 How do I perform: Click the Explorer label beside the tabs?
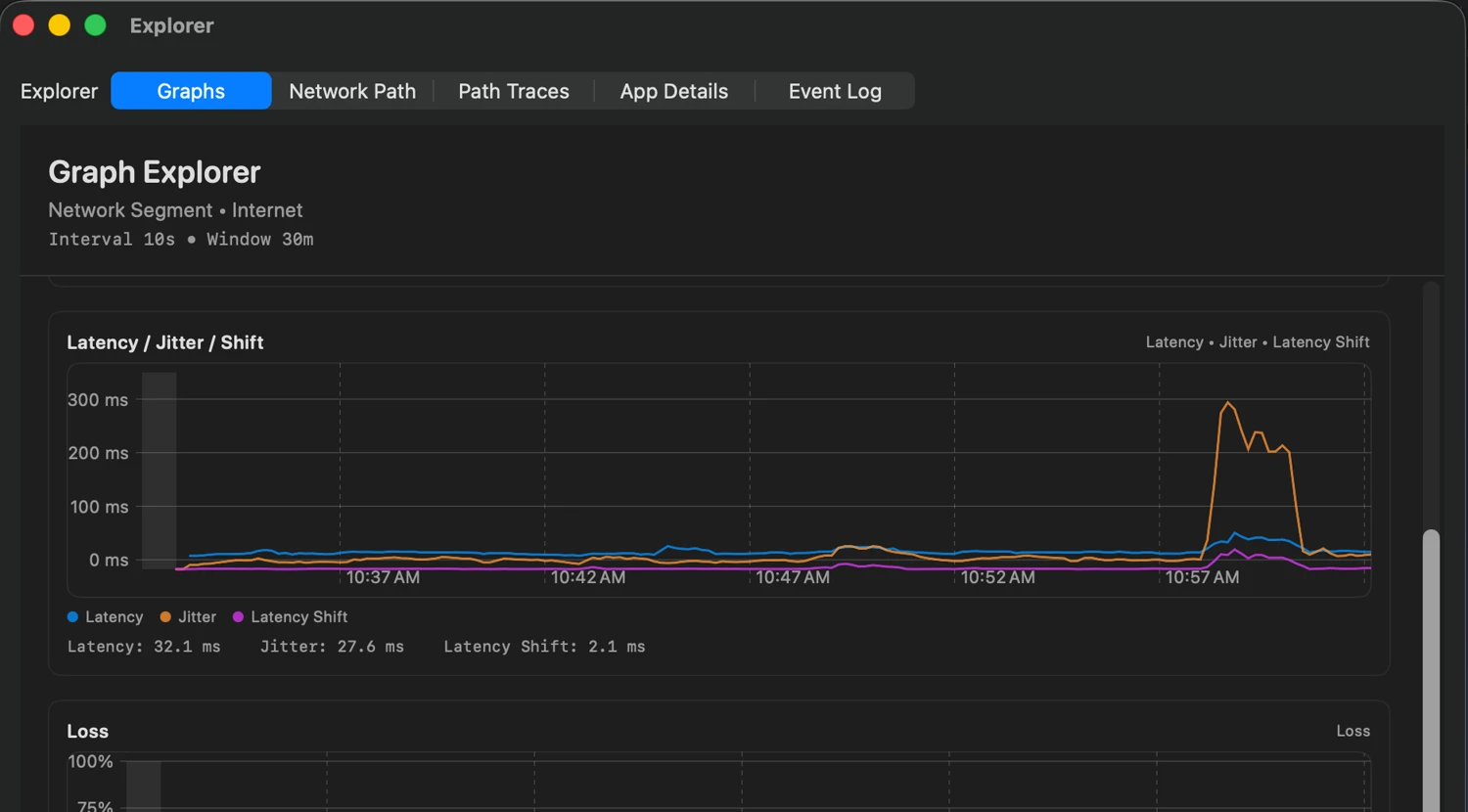click(x=59, y=91)
